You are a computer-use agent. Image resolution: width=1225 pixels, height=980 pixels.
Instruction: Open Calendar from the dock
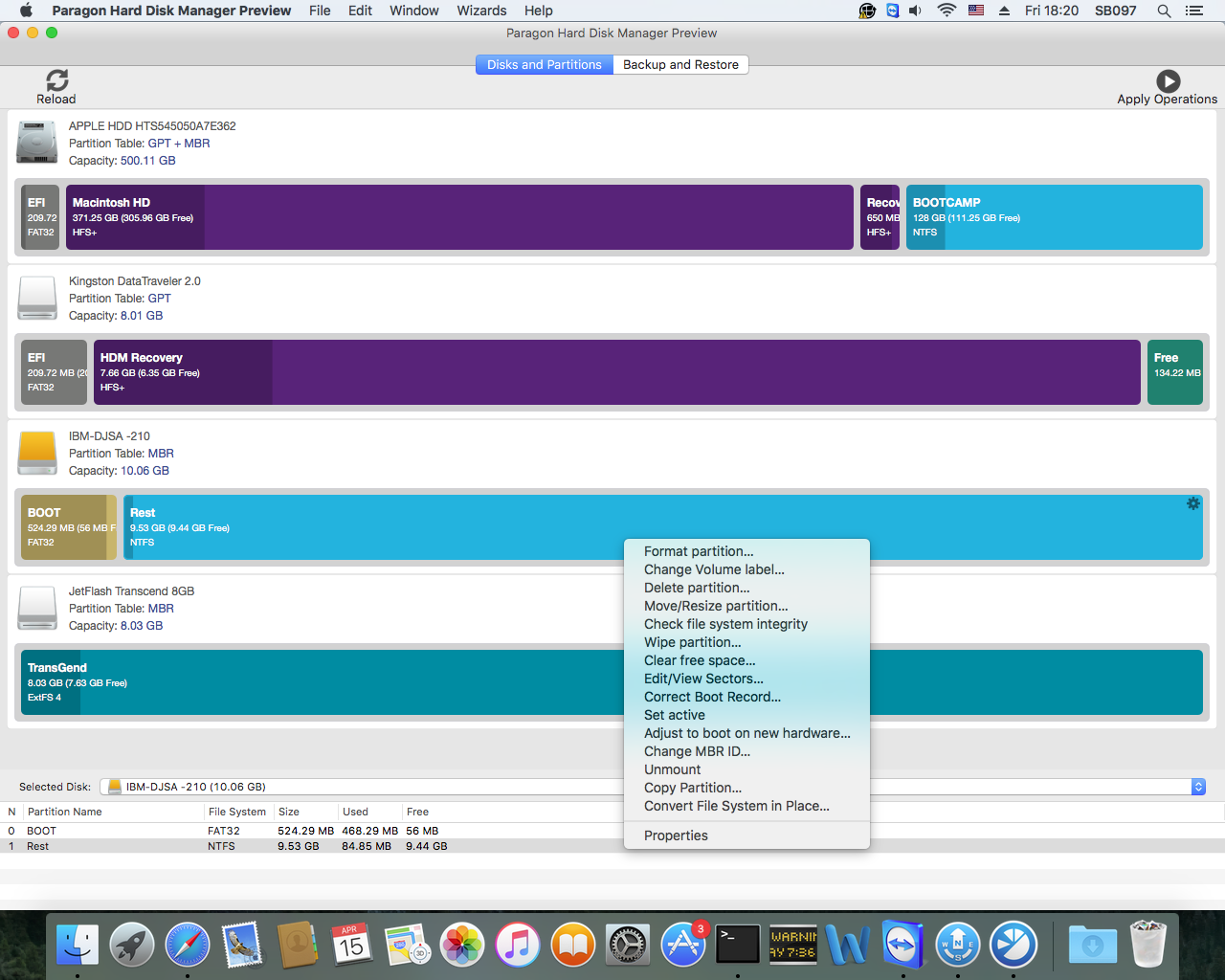click(x=352, y=946)
